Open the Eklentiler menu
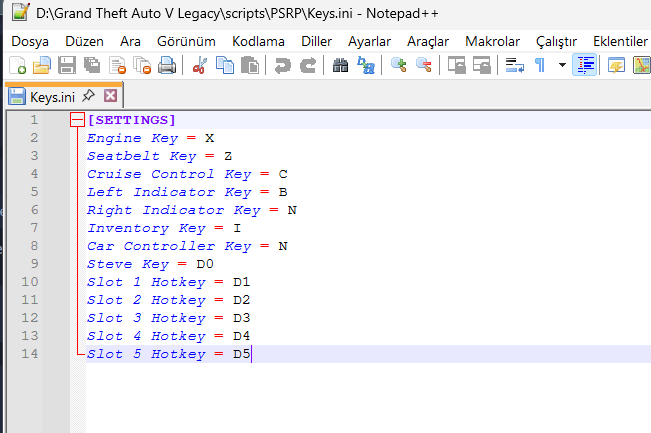Image resolution: width=651 pixels, height=433 pixels. [620, 42]
